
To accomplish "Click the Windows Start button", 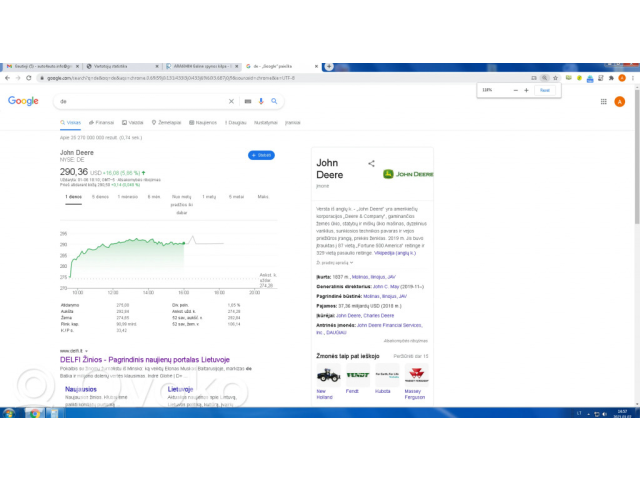I will click(9, 412).
